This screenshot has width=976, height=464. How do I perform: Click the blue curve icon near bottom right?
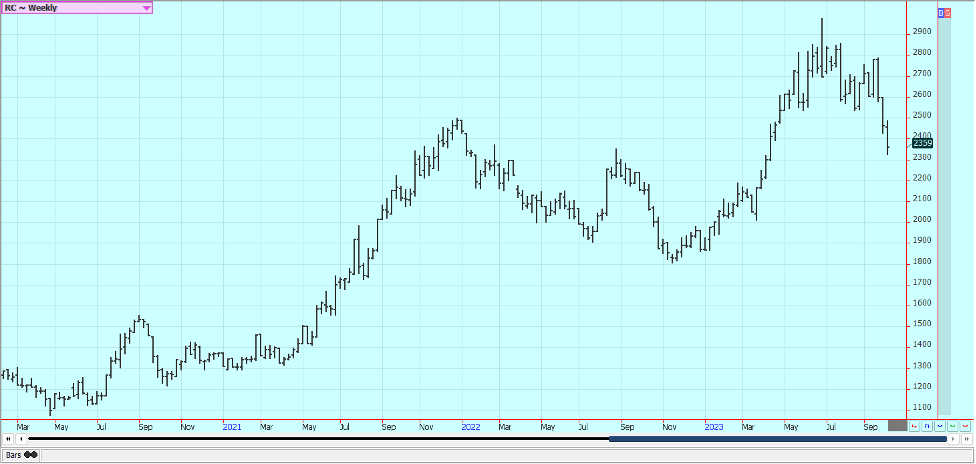[940, 426]
